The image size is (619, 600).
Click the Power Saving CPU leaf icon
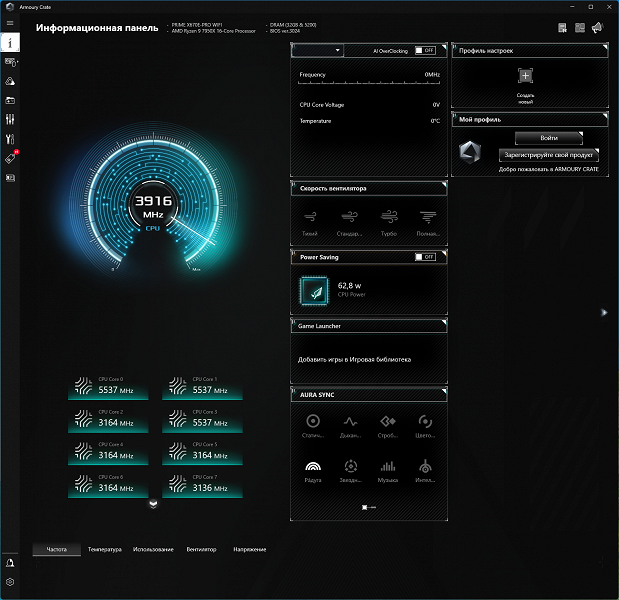pos(314,291)
